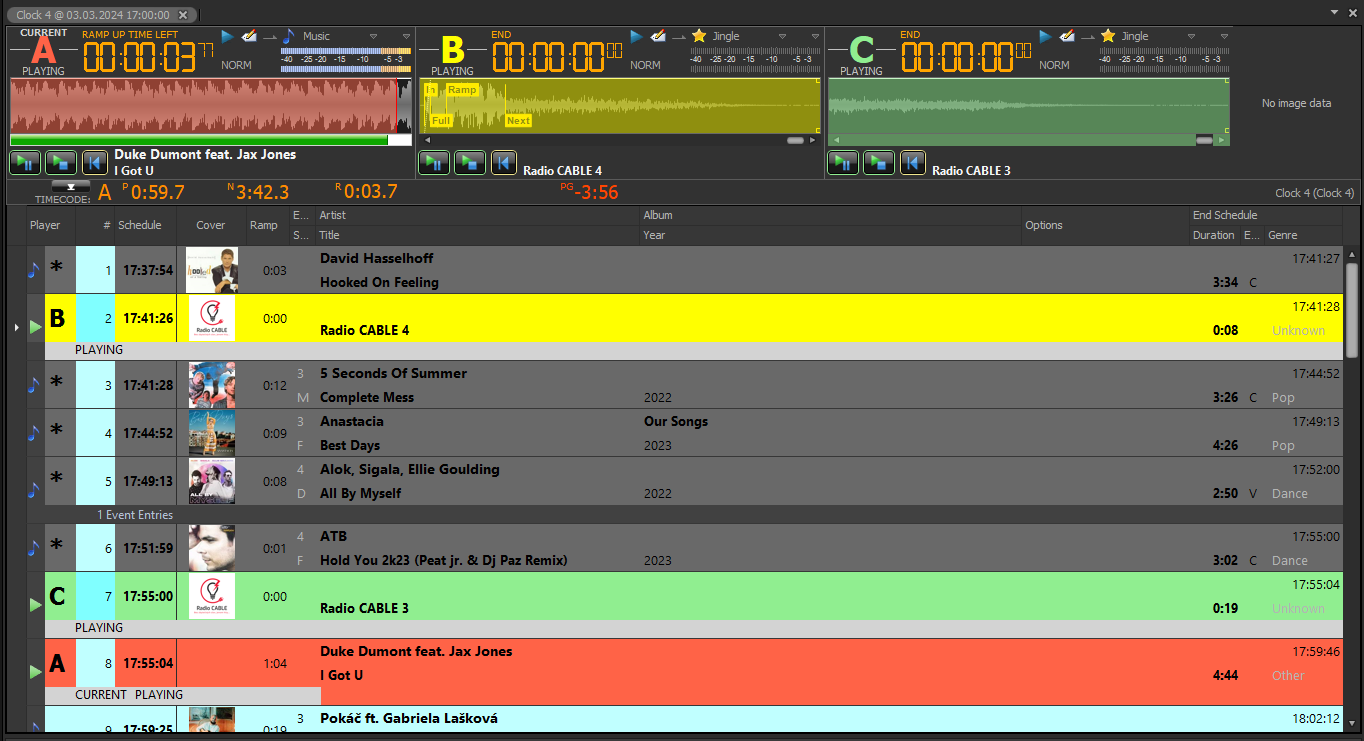Sort by the Artist column header
The width and height of the screenshot is (1364, 741).
pos(478,215)
